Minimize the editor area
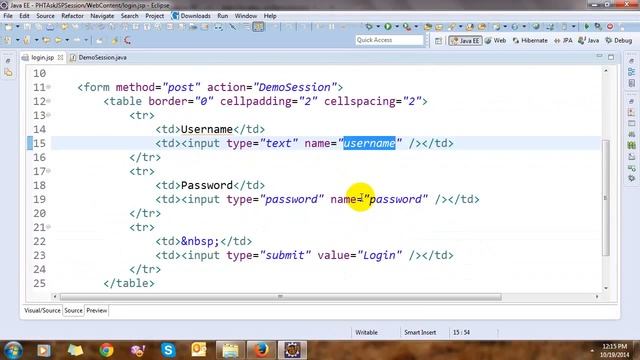This screenshot has height=360, width=640. coord(599,56)
